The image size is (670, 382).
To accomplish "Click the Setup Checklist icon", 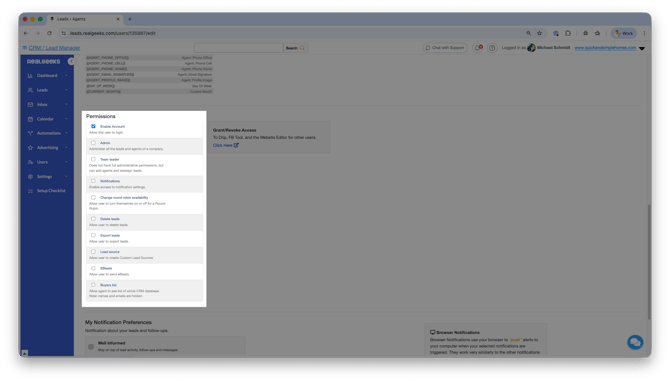I will 30,191.
